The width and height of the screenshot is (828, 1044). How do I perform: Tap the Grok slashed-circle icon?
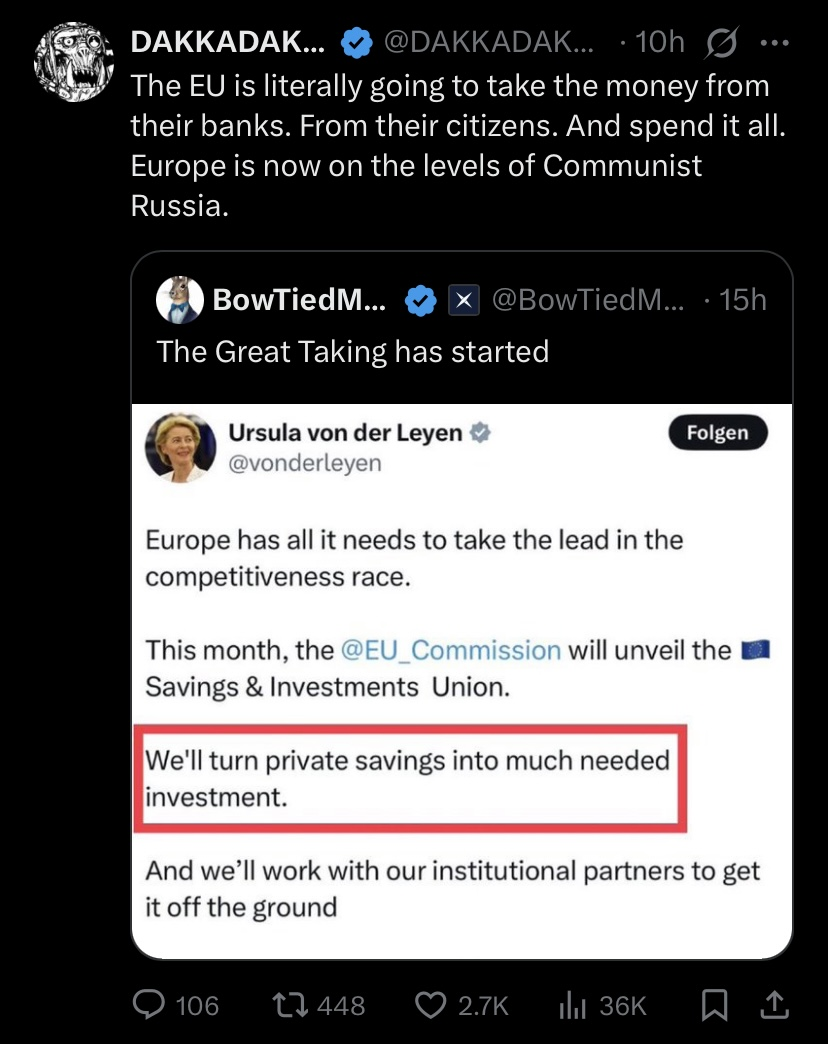pyautogui.click(x=720, y=42)
